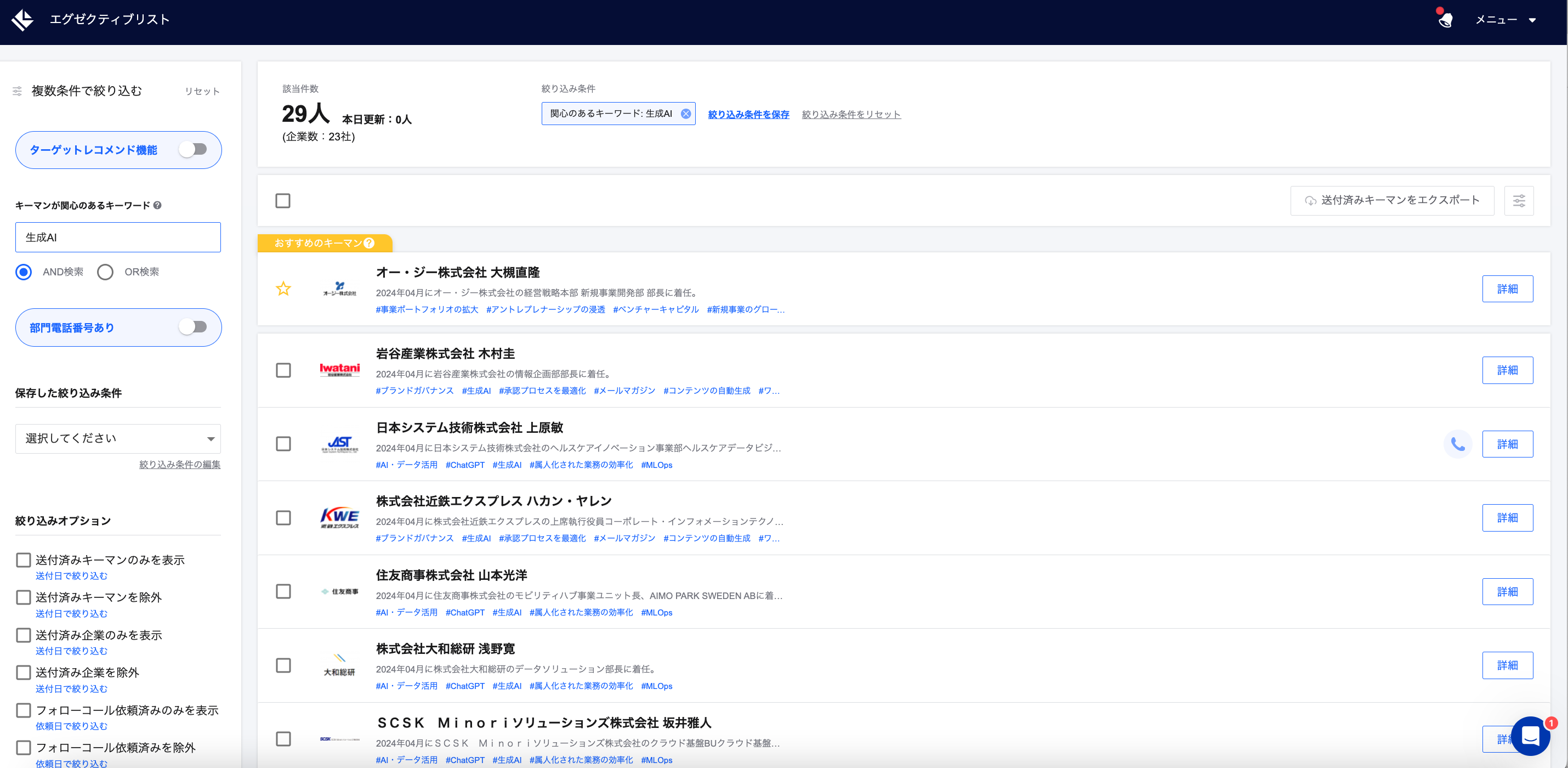
Task: Star the オー・ジー株式会社 keyman
Action: [x=283, y=289]
